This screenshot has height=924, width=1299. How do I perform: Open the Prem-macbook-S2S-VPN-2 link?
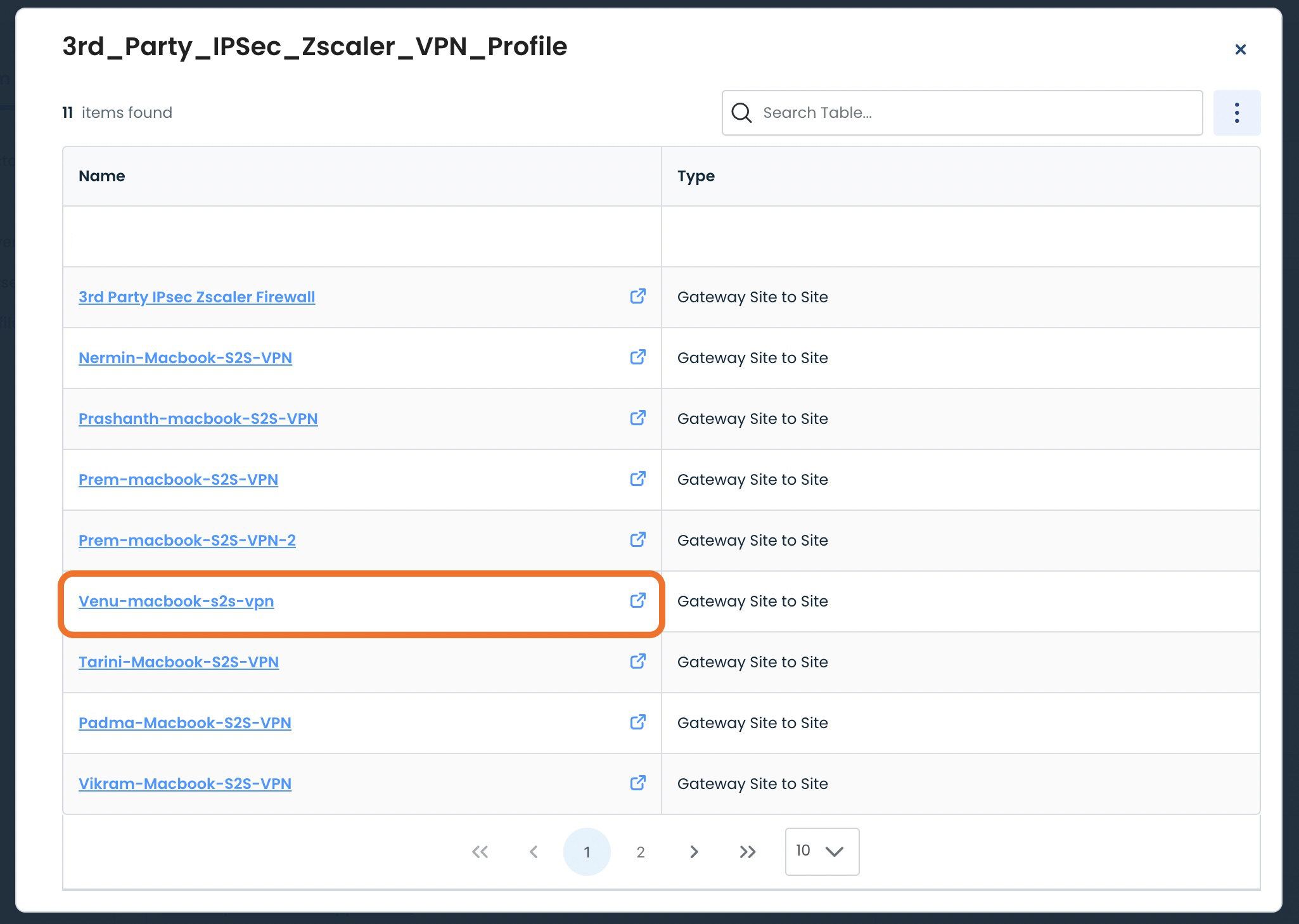click(x=187, y=540)
